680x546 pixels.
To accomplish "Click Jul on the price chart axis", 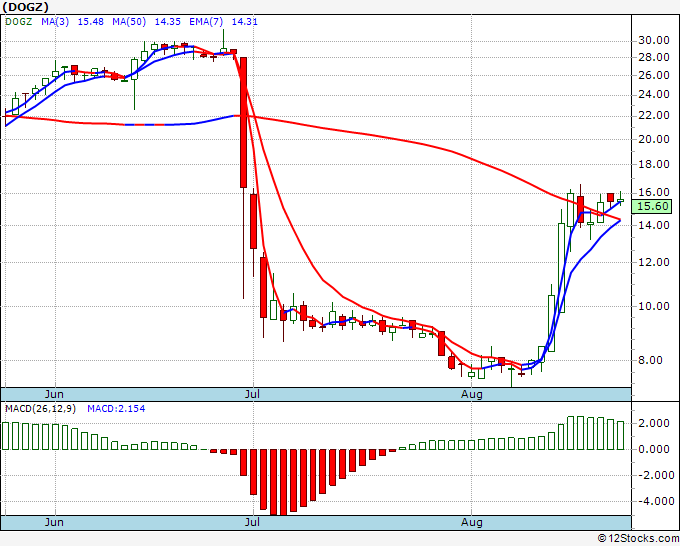I will [x=252, y=394].
